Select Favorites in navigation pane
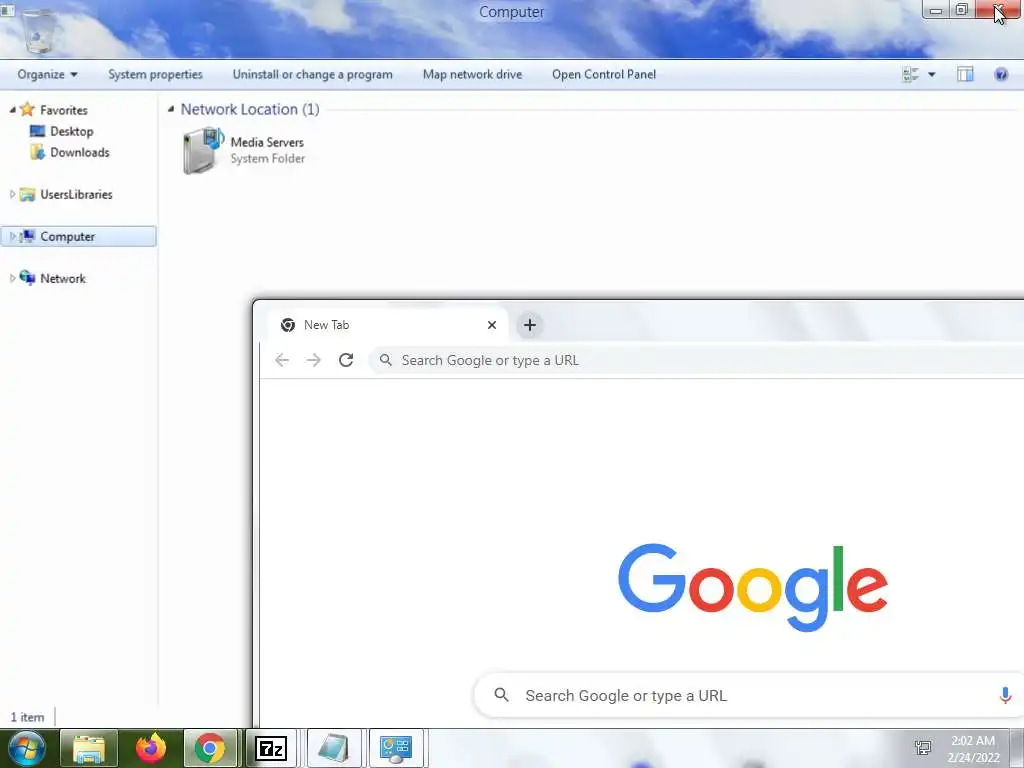 click(63, 110)
